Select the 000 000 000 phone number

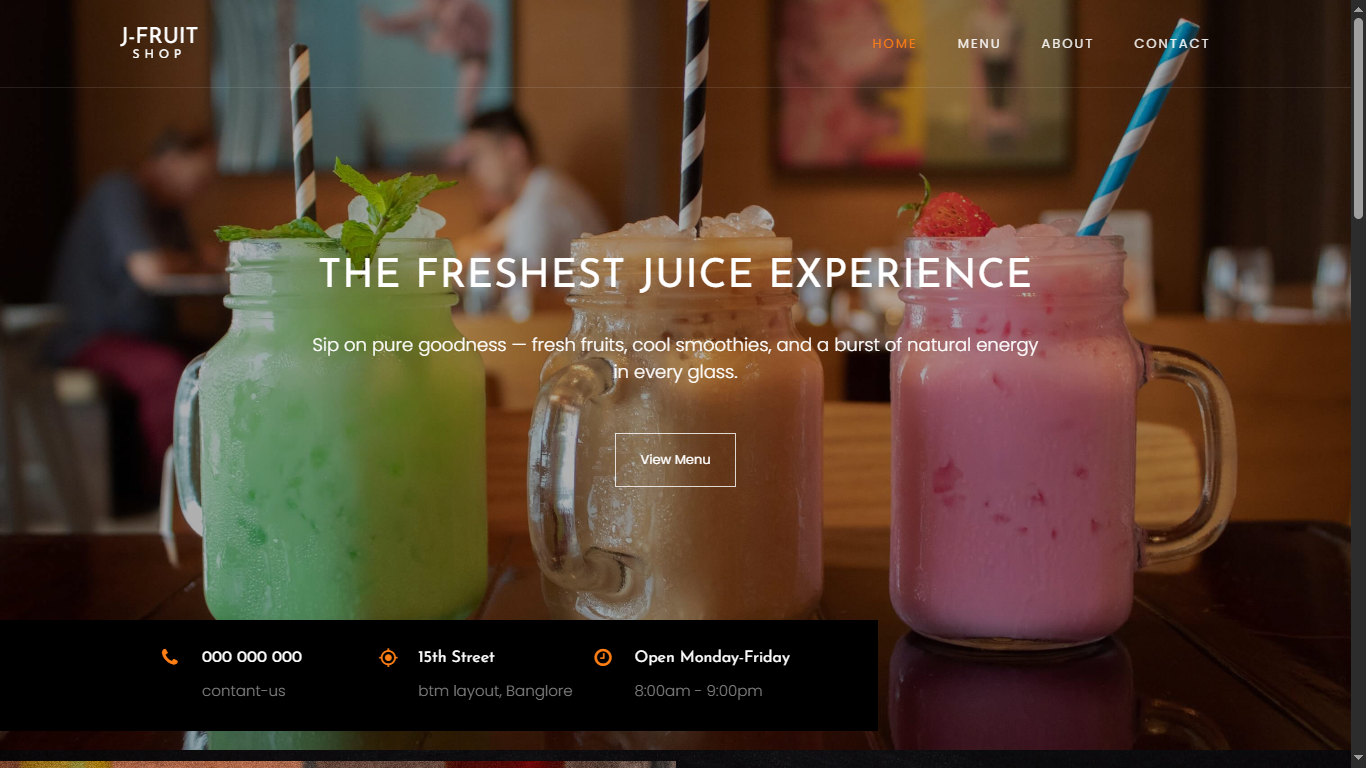point(252,657)
